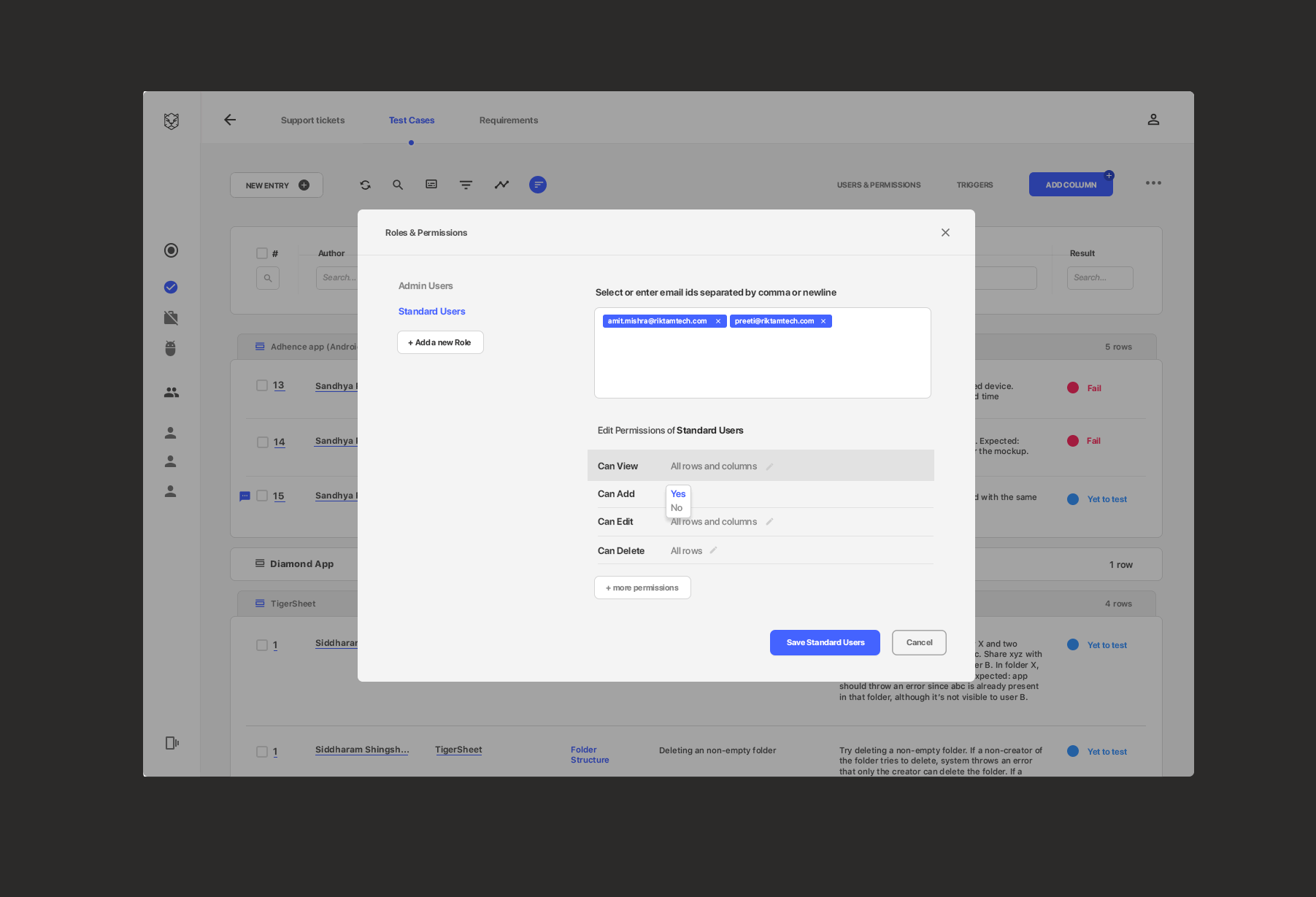Choose No in Can Add dropdown

677,508
